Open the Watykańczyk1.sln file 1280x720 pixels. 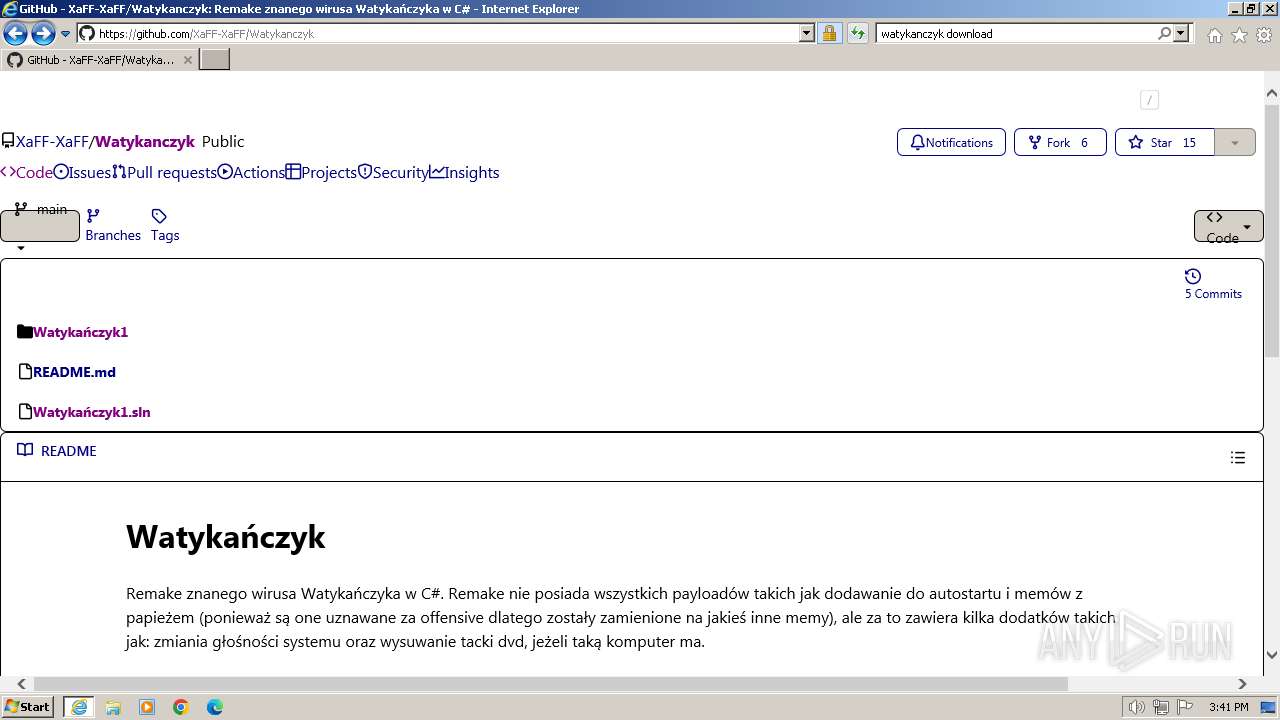[x=91, y=412]
